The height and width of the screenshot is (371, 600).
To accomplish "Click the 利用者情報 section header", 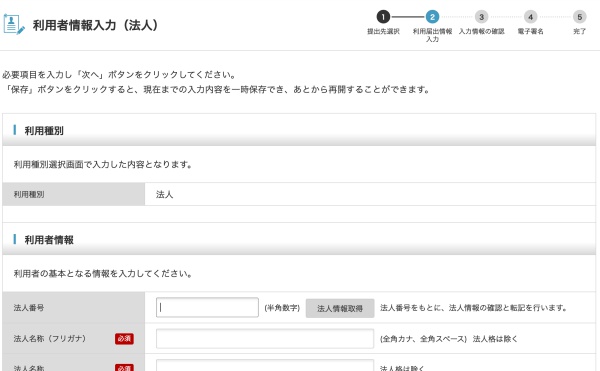I will coord(299,239).
